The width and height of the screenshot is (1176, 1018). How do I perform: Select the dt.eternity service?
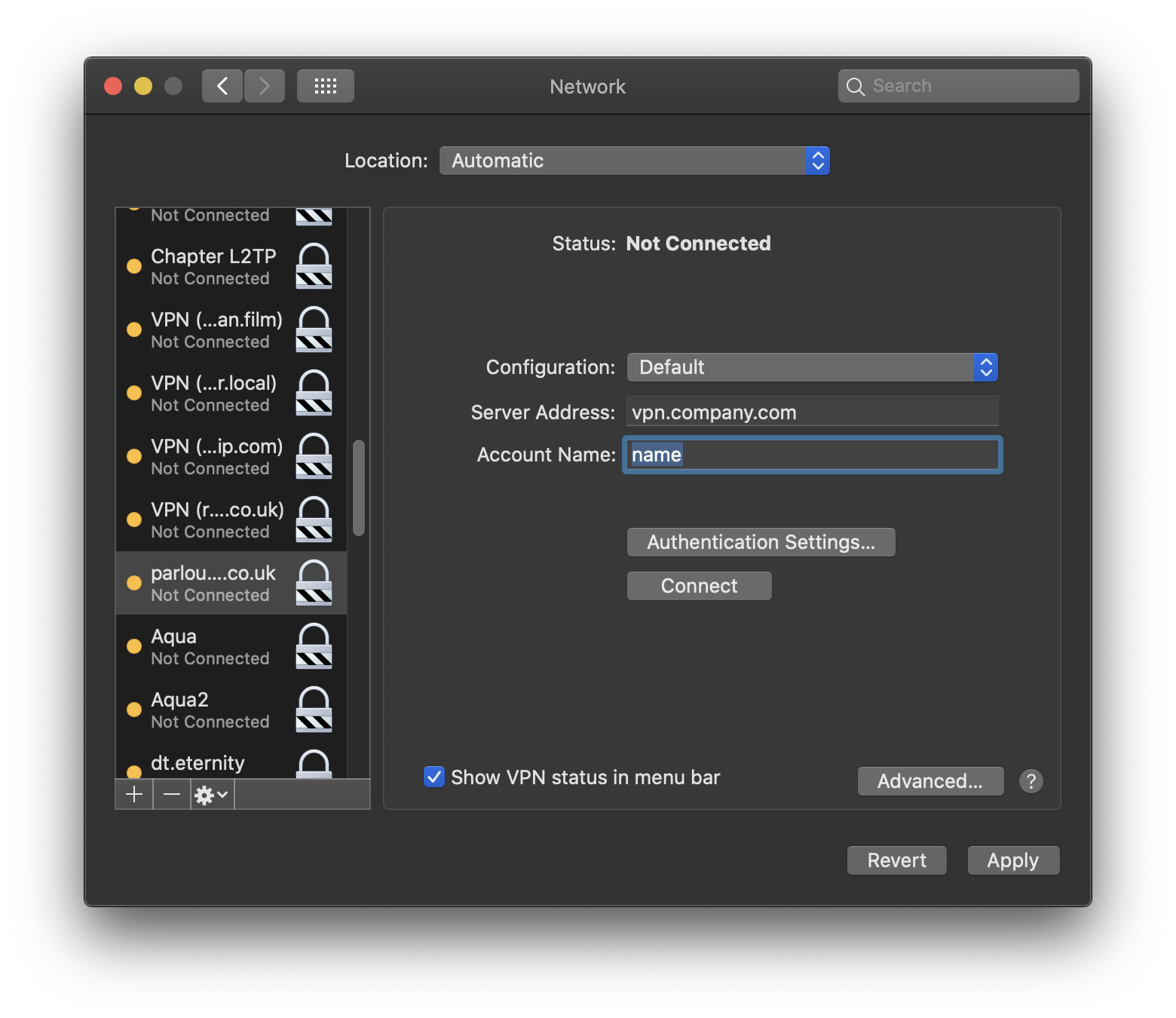point(231,762)
